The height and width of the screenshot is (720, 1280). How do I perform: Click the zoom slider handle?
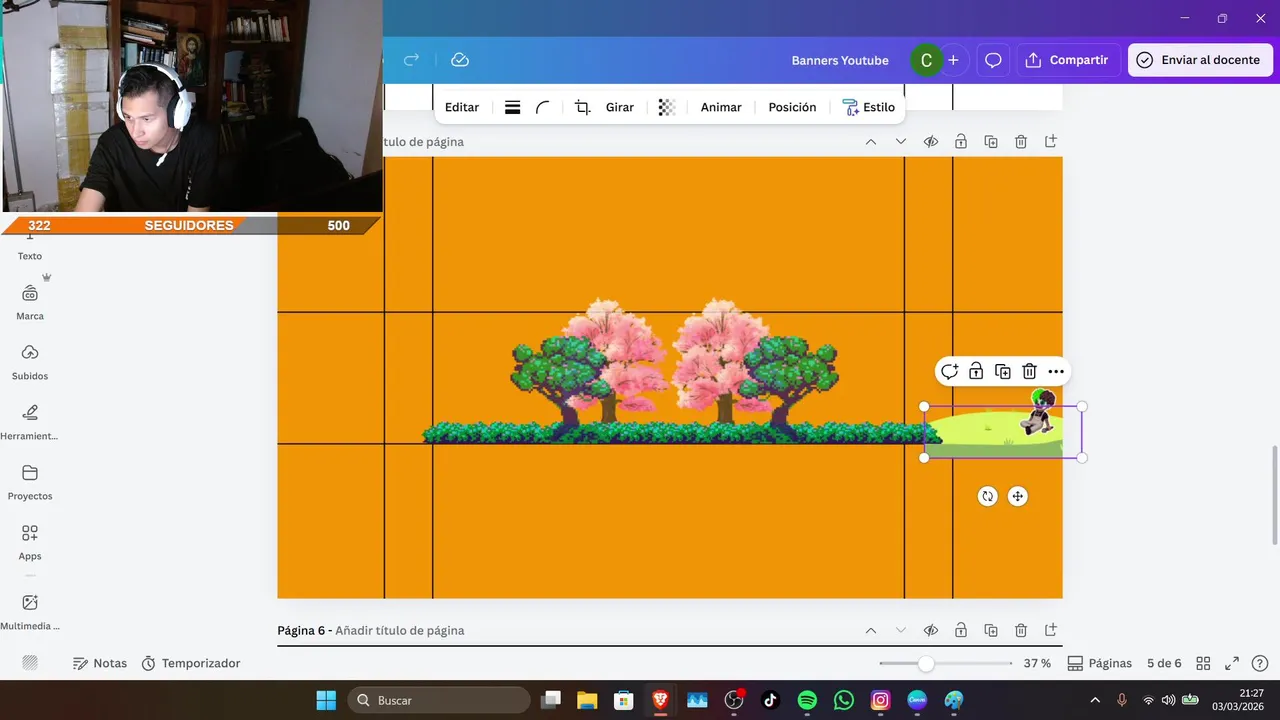coord(926,663)
